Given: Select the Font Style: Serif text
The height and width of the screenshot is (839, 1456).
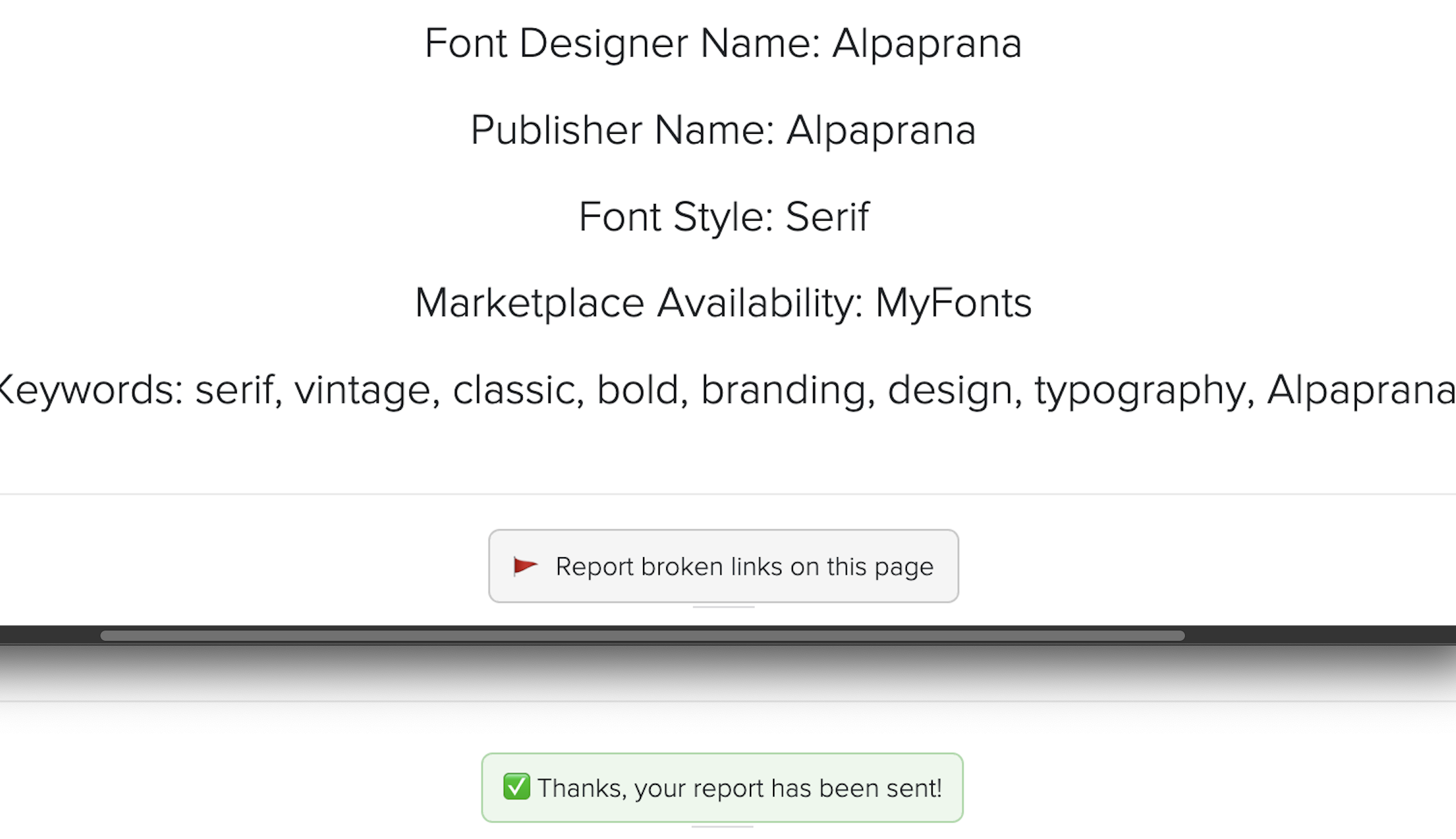Looking at the screenshot, I should pyautogui.click(x=723, y=217).
